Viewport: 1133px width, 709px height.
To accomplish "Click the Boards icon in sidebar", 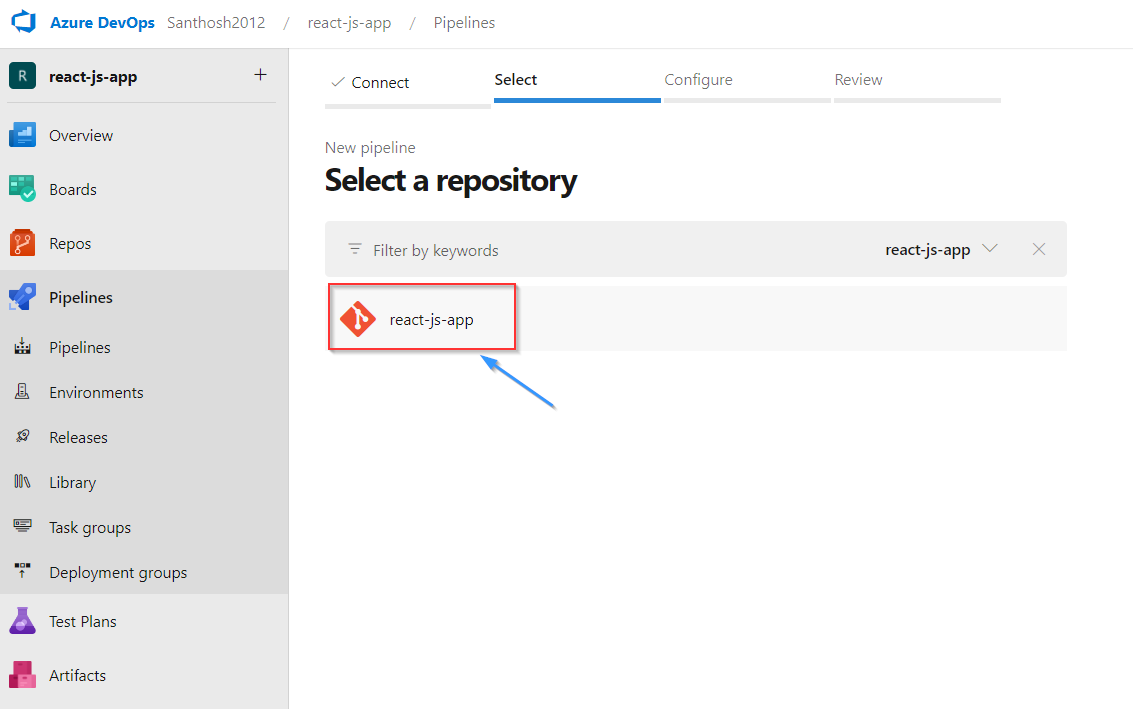I will click(x=22, y=189).
